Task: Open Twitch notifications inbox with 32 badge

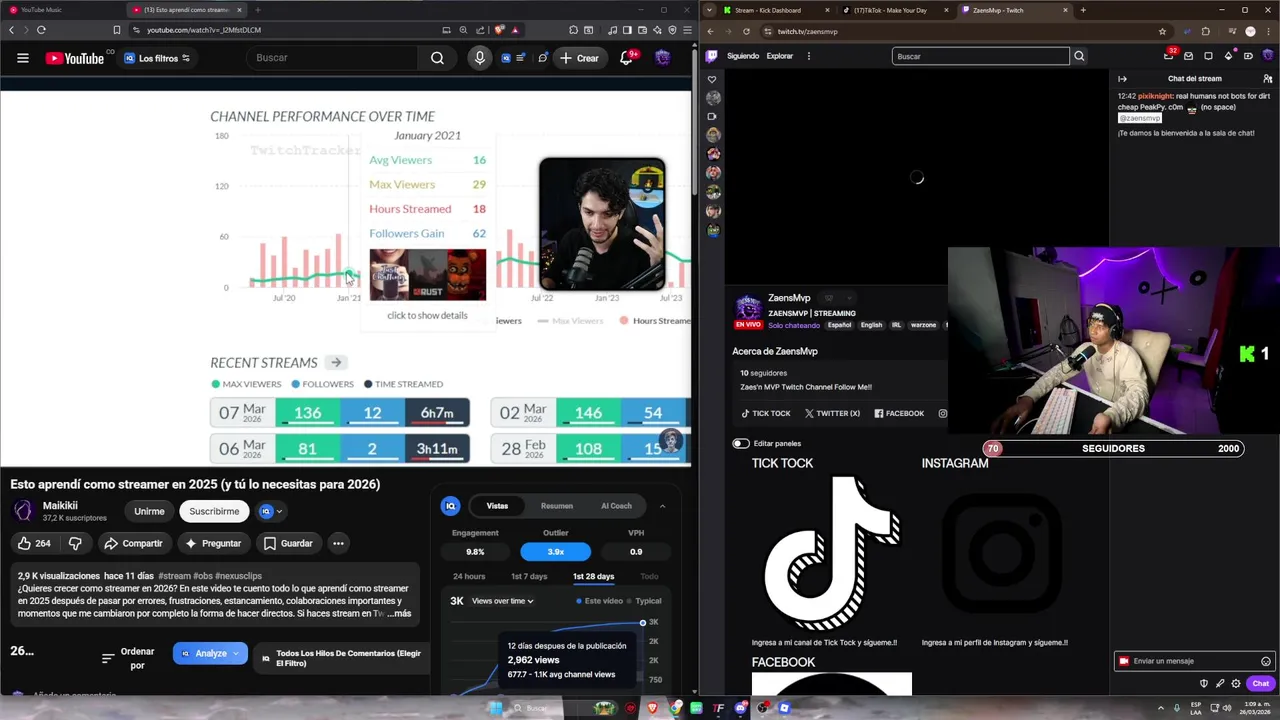Action: point(1169,55)
